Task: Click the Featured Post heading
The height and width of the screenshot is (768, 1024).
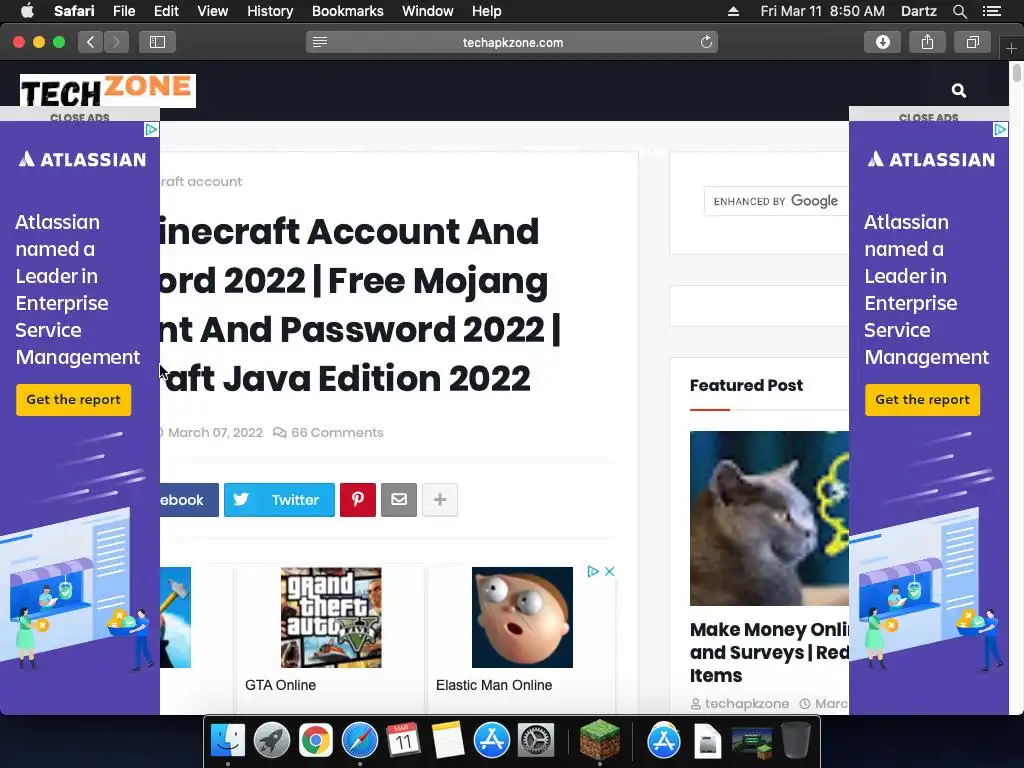Action: (x=746, y=385)
